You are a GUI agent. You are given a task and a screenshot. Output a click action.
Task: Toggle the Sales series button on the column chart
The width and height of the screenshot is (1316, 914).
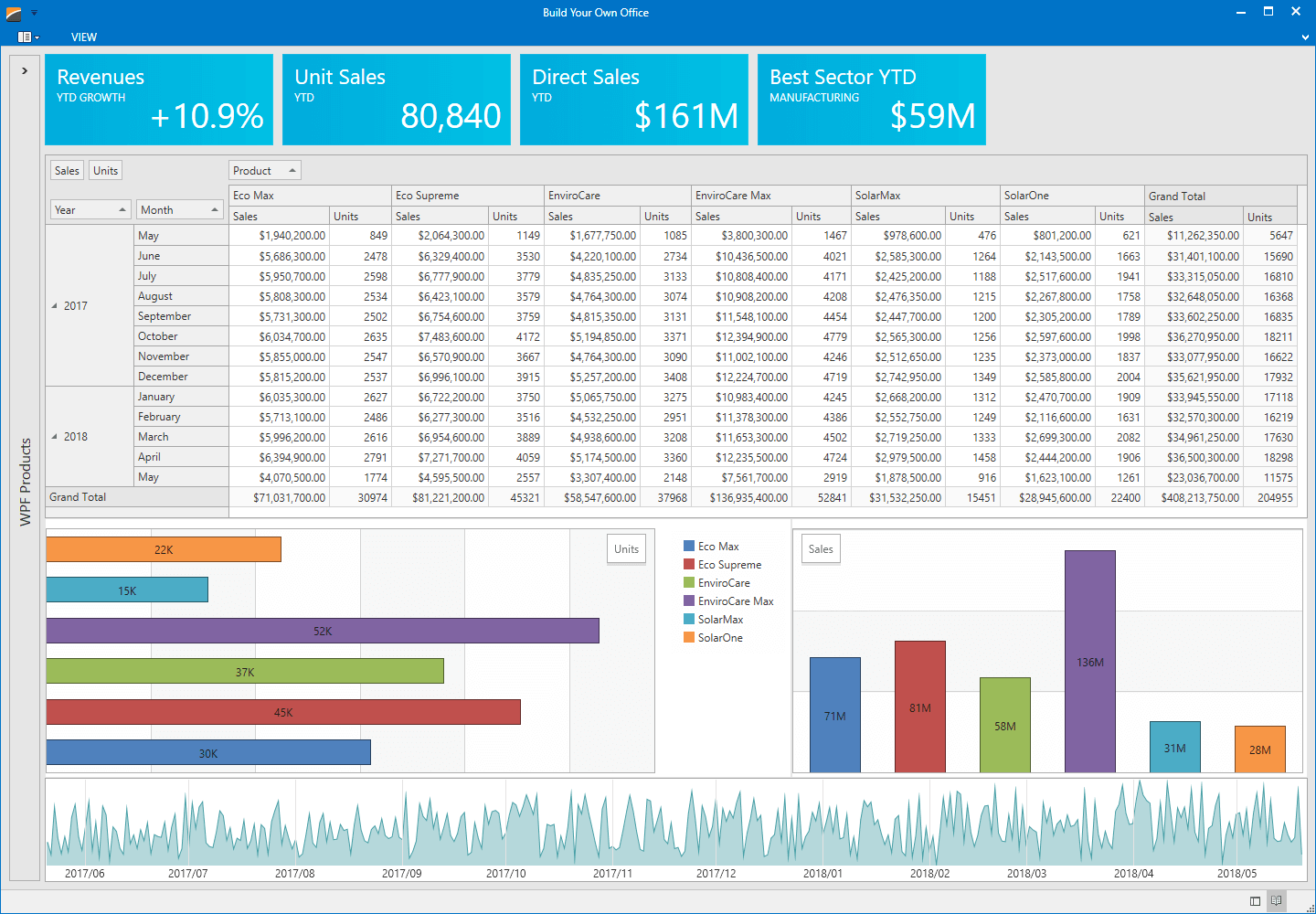(820, 548)
